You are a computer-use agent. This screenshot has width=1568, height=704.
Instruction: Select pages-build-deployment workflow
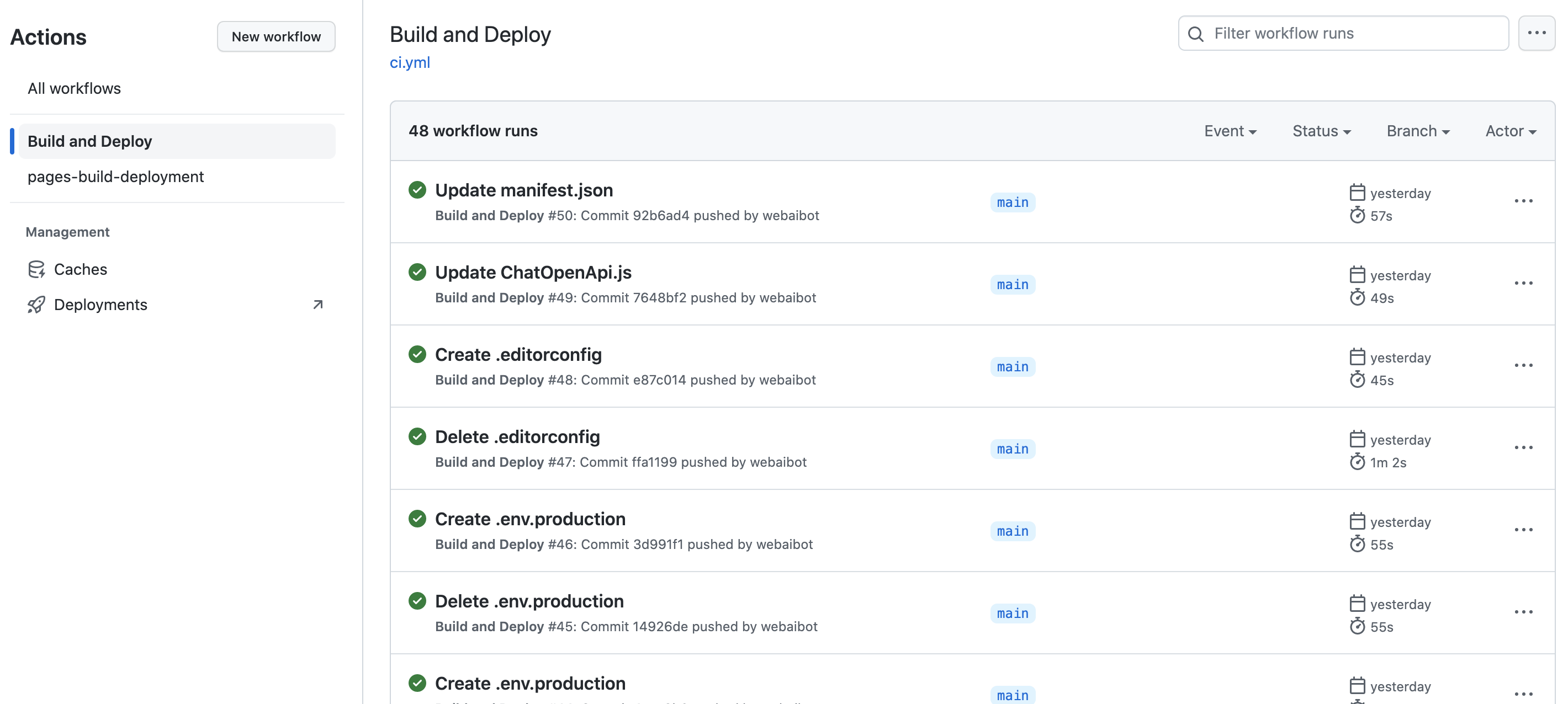click(x=115, y=177)
